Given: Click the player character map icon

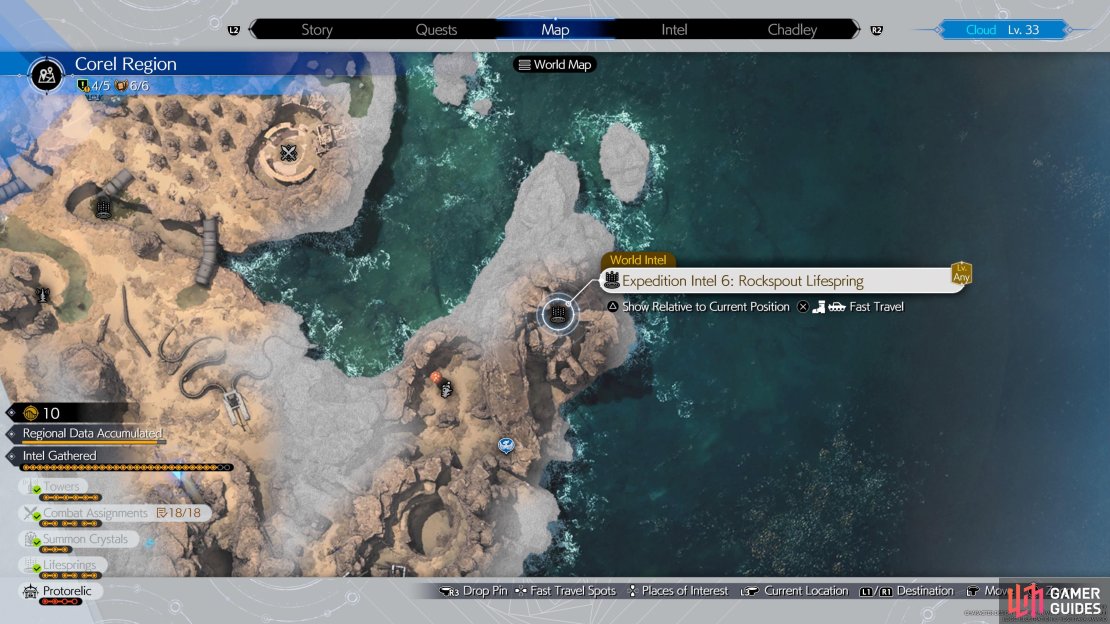Looking at the screenshot, I should [x=446, y=389].
